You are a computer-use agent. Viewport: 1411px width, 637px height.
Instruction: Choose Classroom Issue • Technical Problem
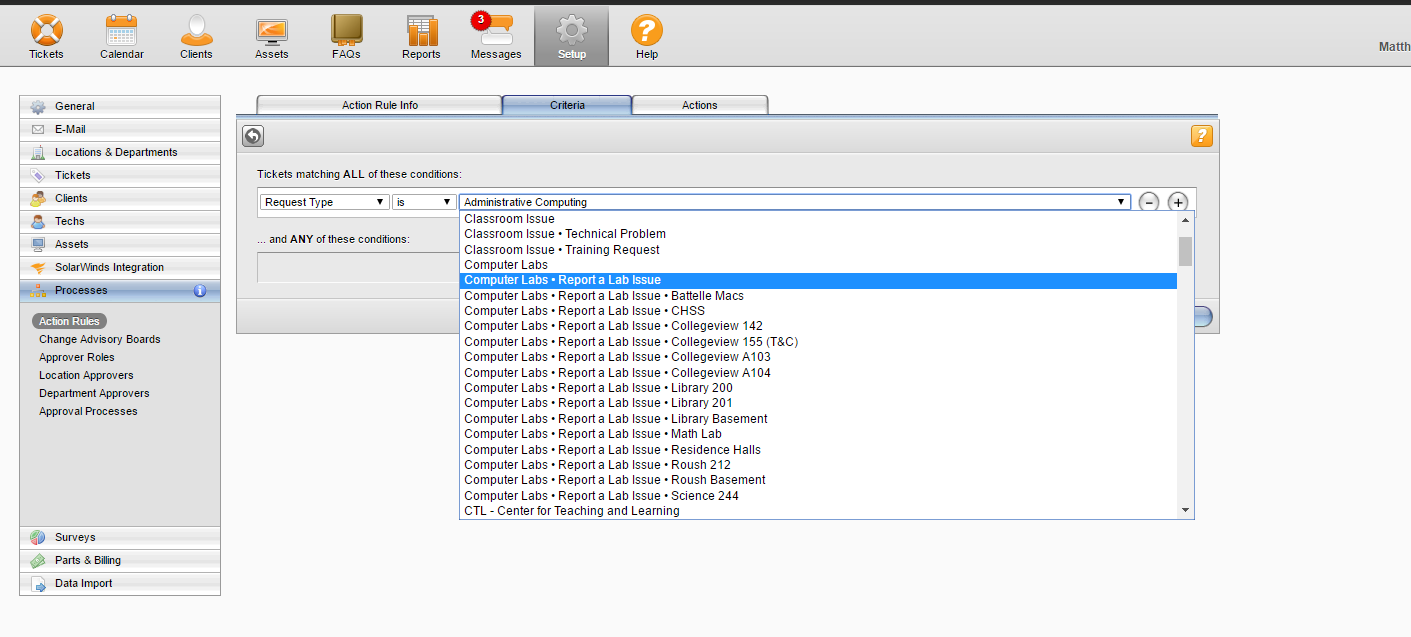tap(818, 234)
